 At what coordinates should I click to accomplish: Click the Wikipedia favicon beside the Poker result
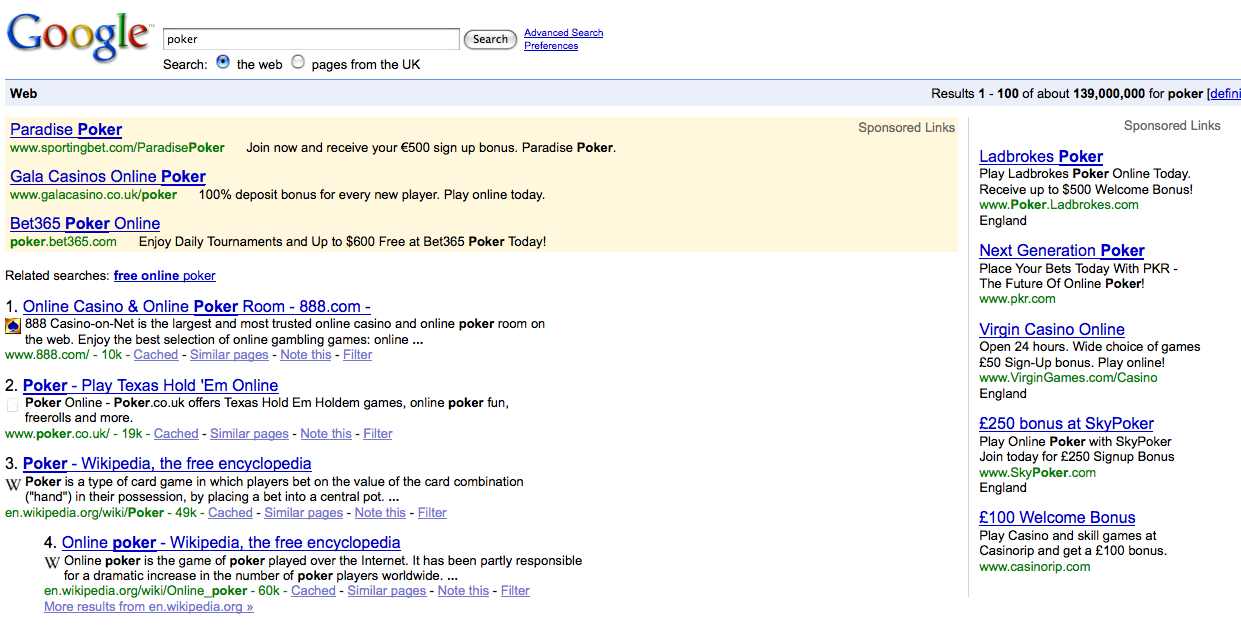point(13,484)
